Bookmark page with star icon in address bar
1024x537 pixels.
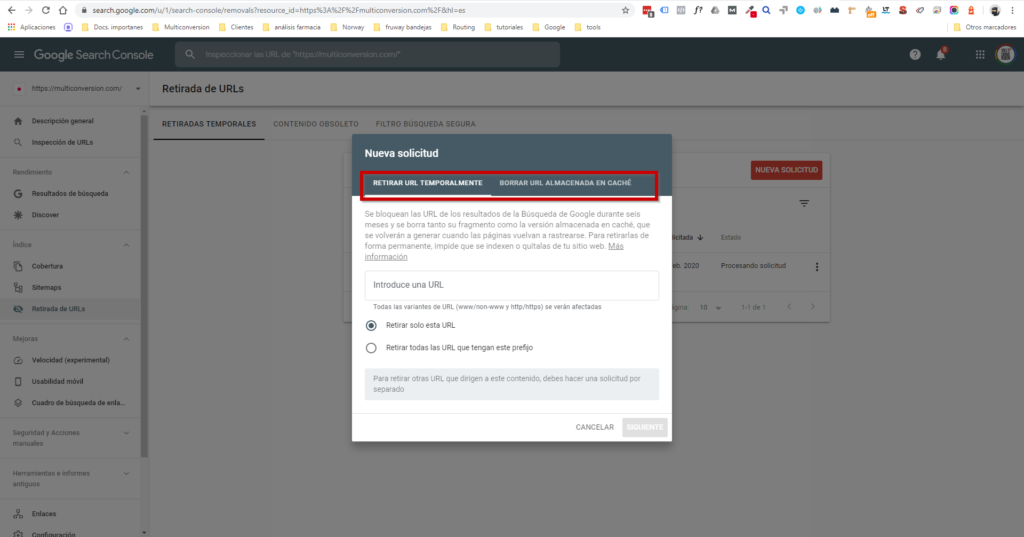(x=625, y=10)
